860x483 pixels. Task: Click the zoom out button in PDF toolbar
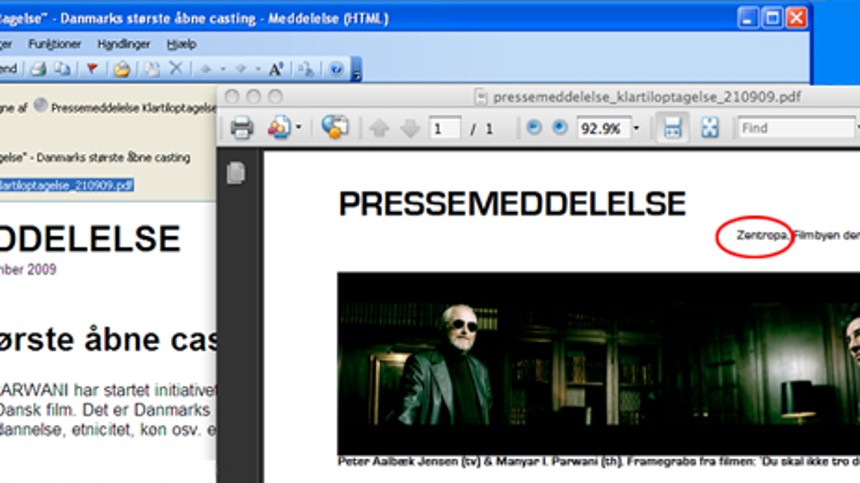click(x=533, y=128)
